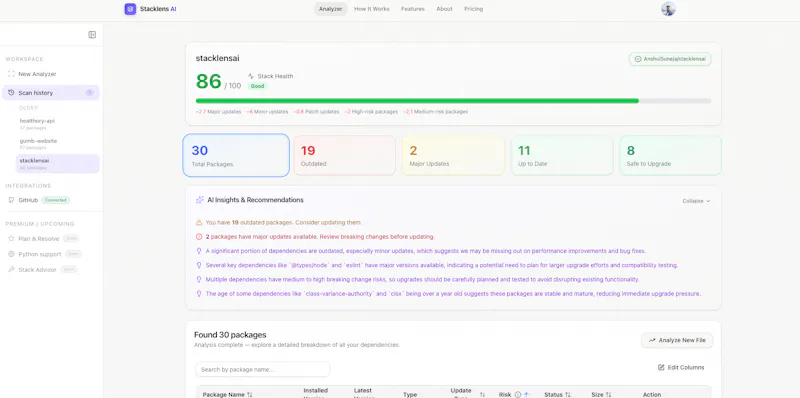This screenshot has width=800, height=398.
Task: Select Scan history in sidebar
Action: [51, 93]
